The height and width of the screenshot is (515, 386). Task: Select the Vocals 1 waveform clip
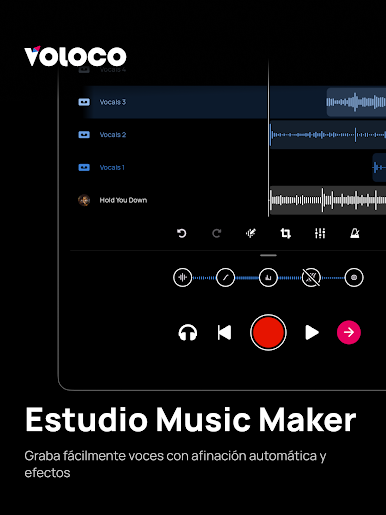pos(379,167)
